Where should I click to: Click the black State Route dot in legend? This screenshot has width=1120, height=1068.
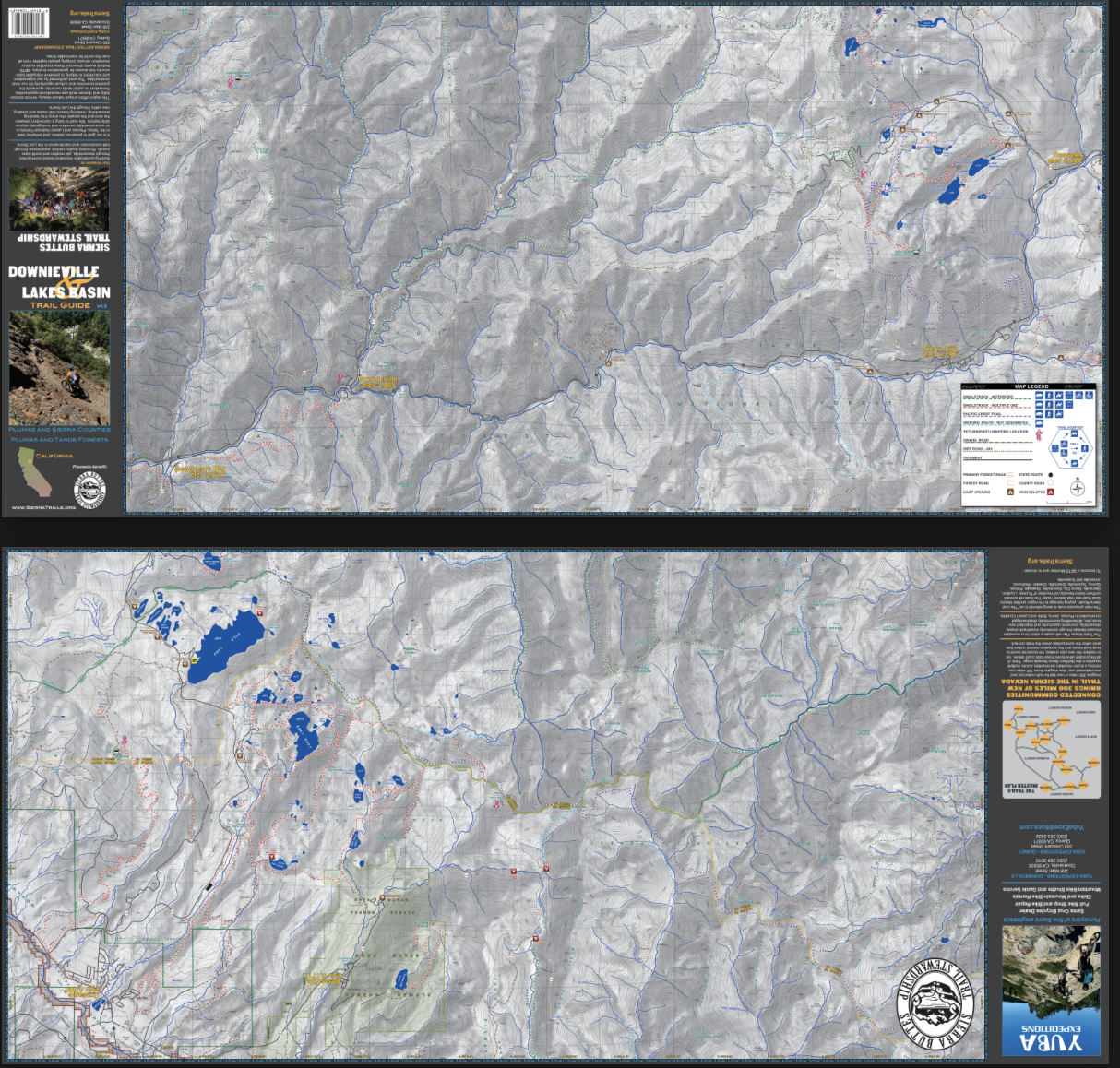pos(1050,475)
